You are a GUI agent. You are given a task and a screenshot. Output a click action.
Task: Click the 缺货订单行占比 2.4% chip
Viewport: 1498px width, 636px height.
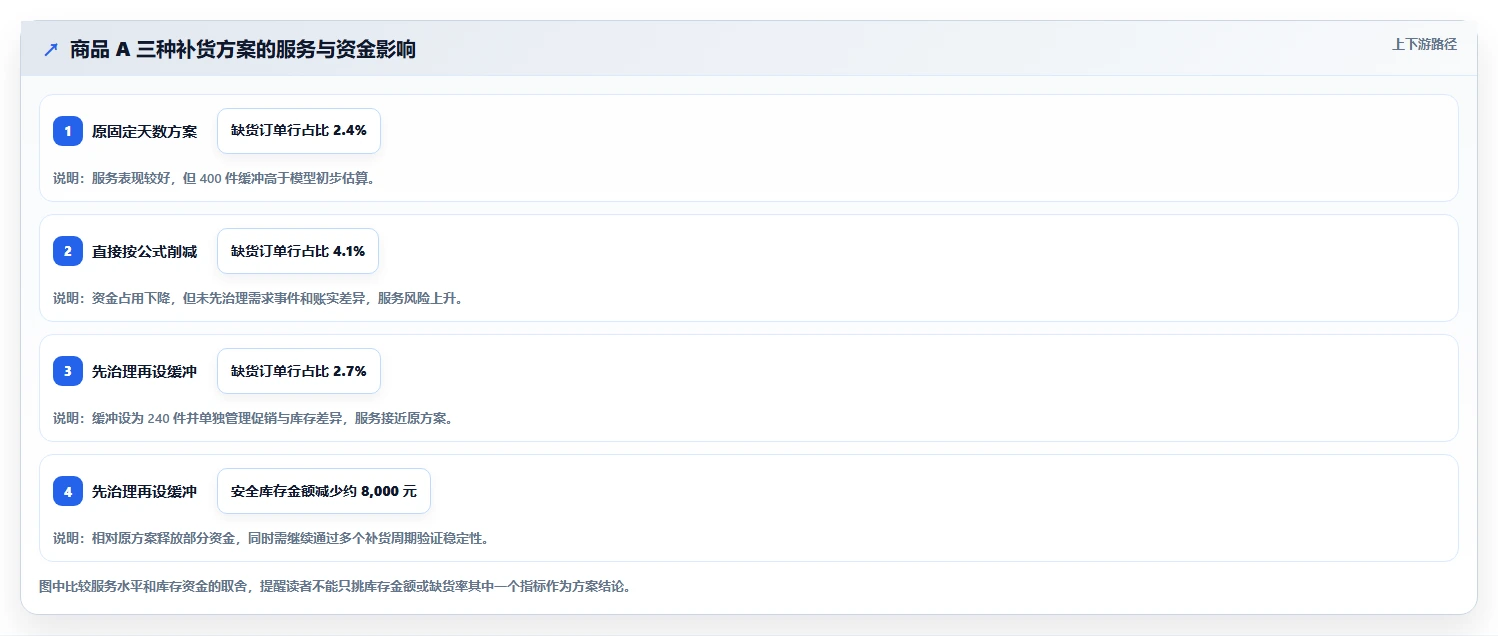point(299,131)
